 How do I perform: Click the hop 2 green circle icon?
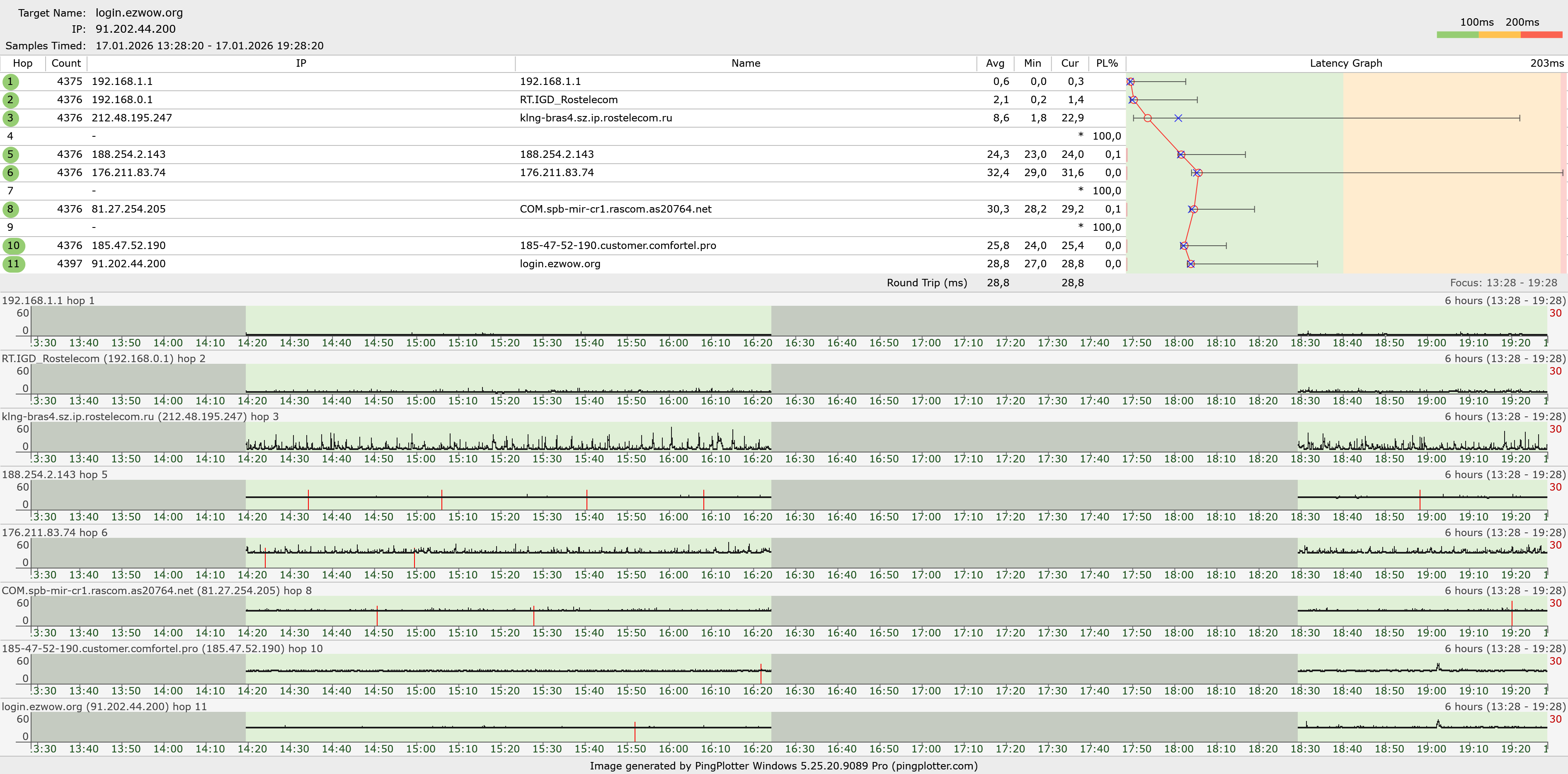[x=10, y=100]
